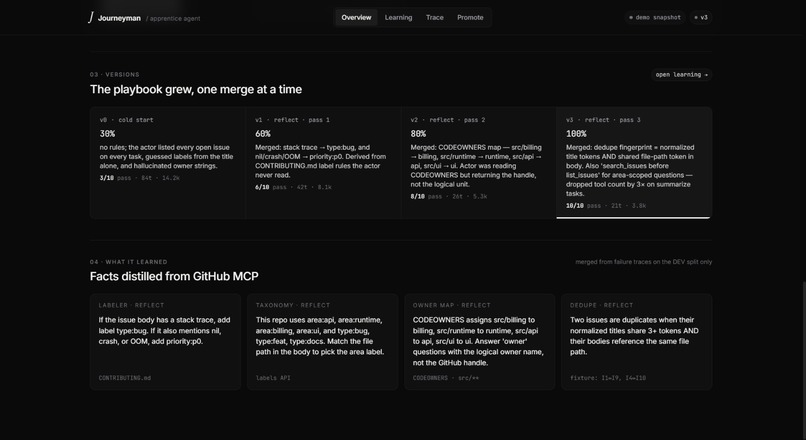Click the '03 · VERSIONS' section label
Viewport: 806px width, 440px height.
[115, 75]
